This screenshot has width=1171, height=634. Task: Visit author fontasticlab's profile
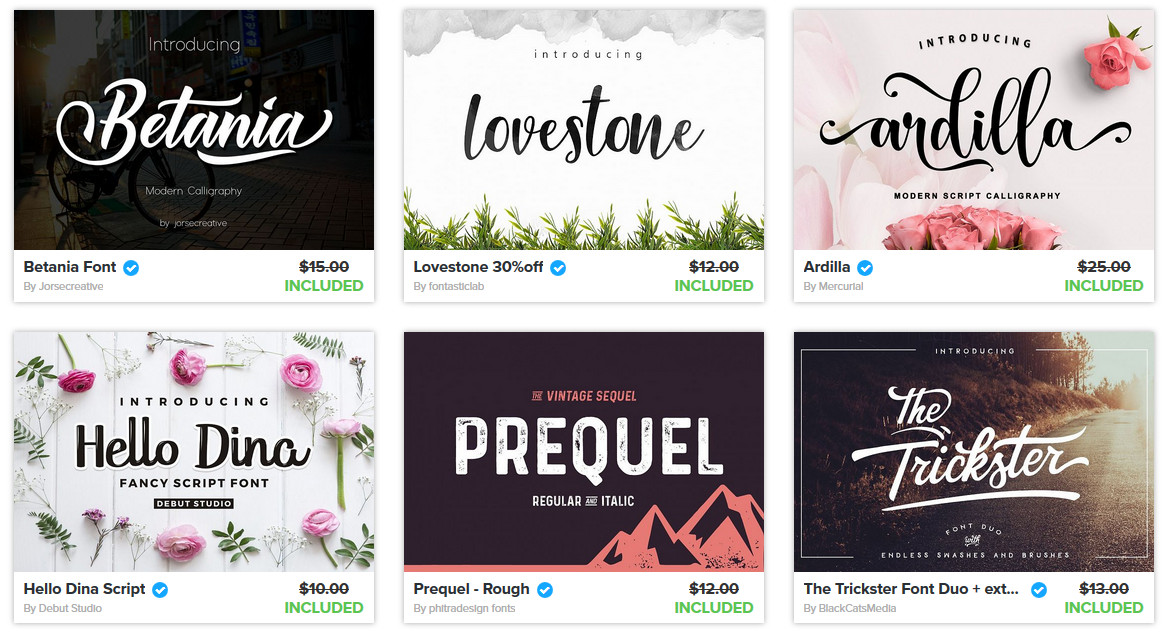point(449,286)
